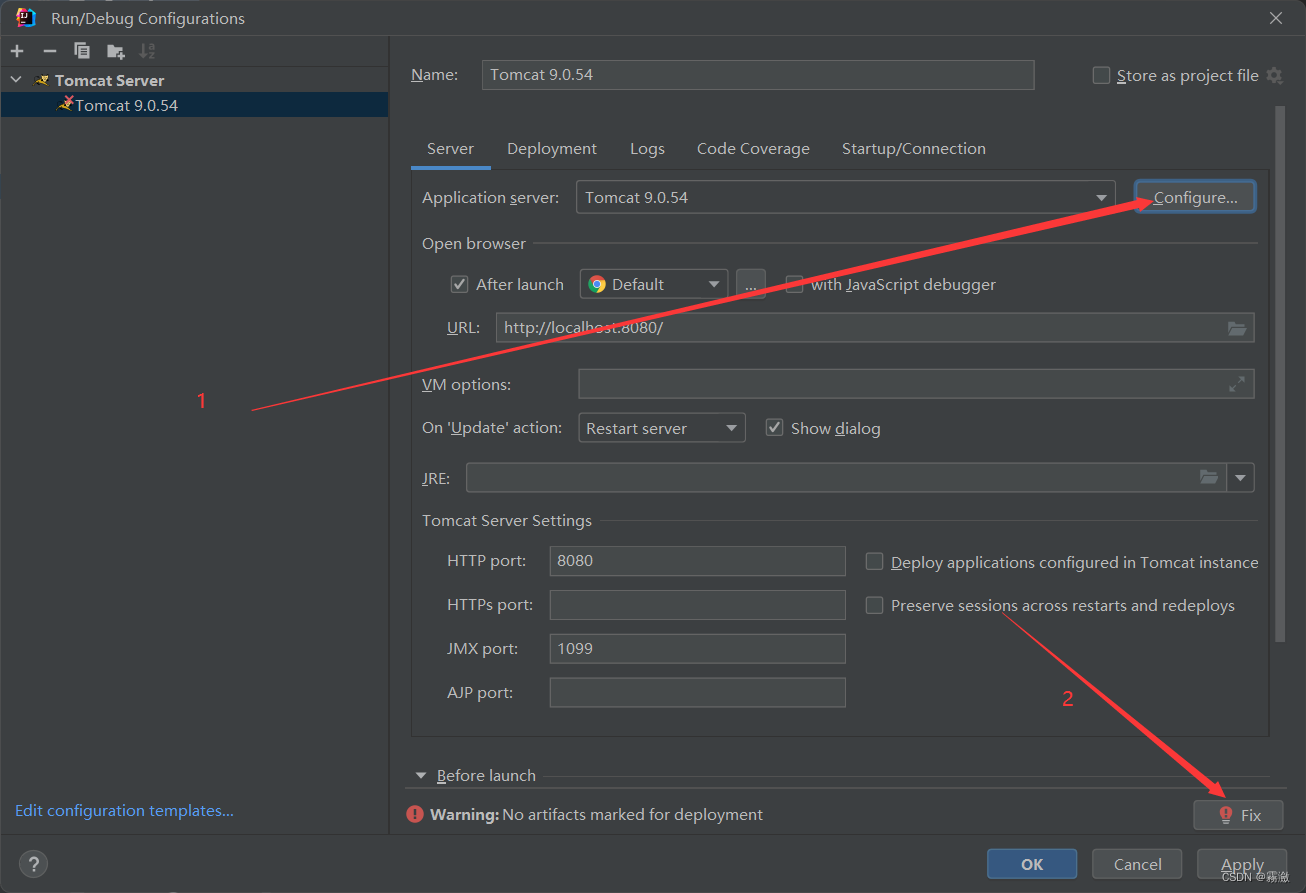Click the browser ellipsis button
This screenshot has height=893, width=1306.
point(751,284)
